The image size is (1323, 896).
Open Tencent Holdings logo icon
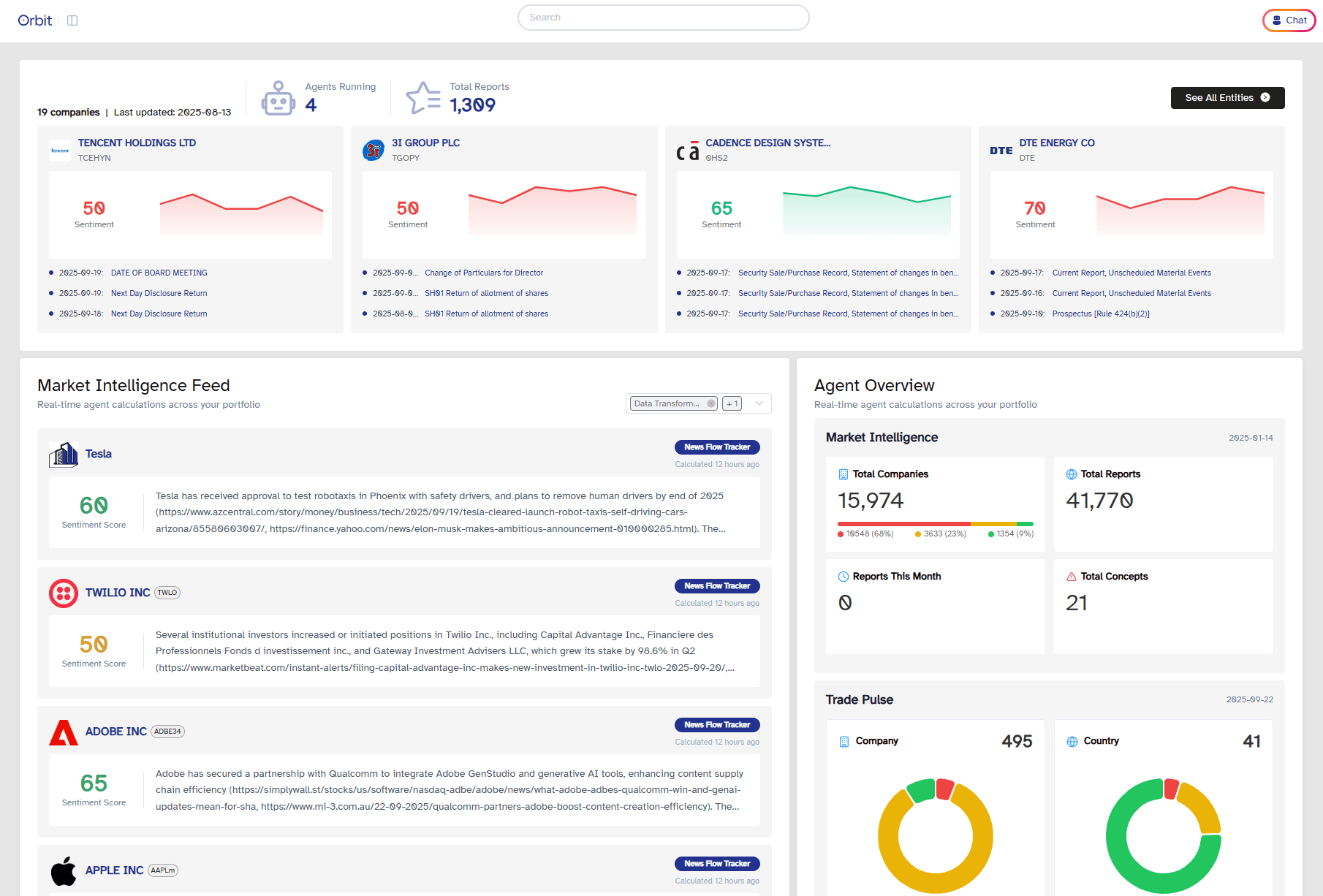[x=60, y=151]
